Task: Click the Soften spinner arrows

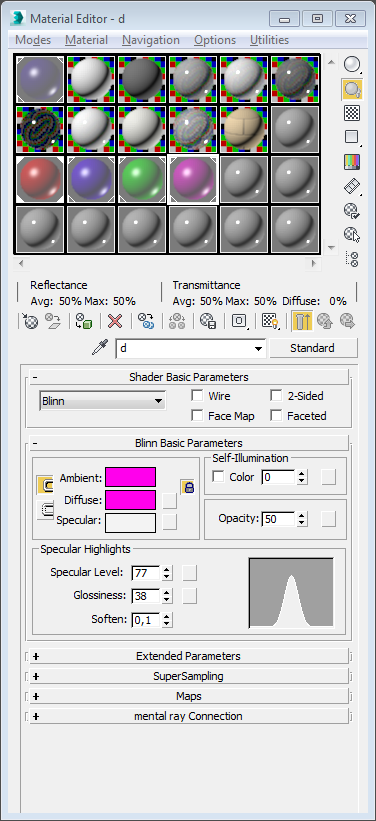Action: 167,620
